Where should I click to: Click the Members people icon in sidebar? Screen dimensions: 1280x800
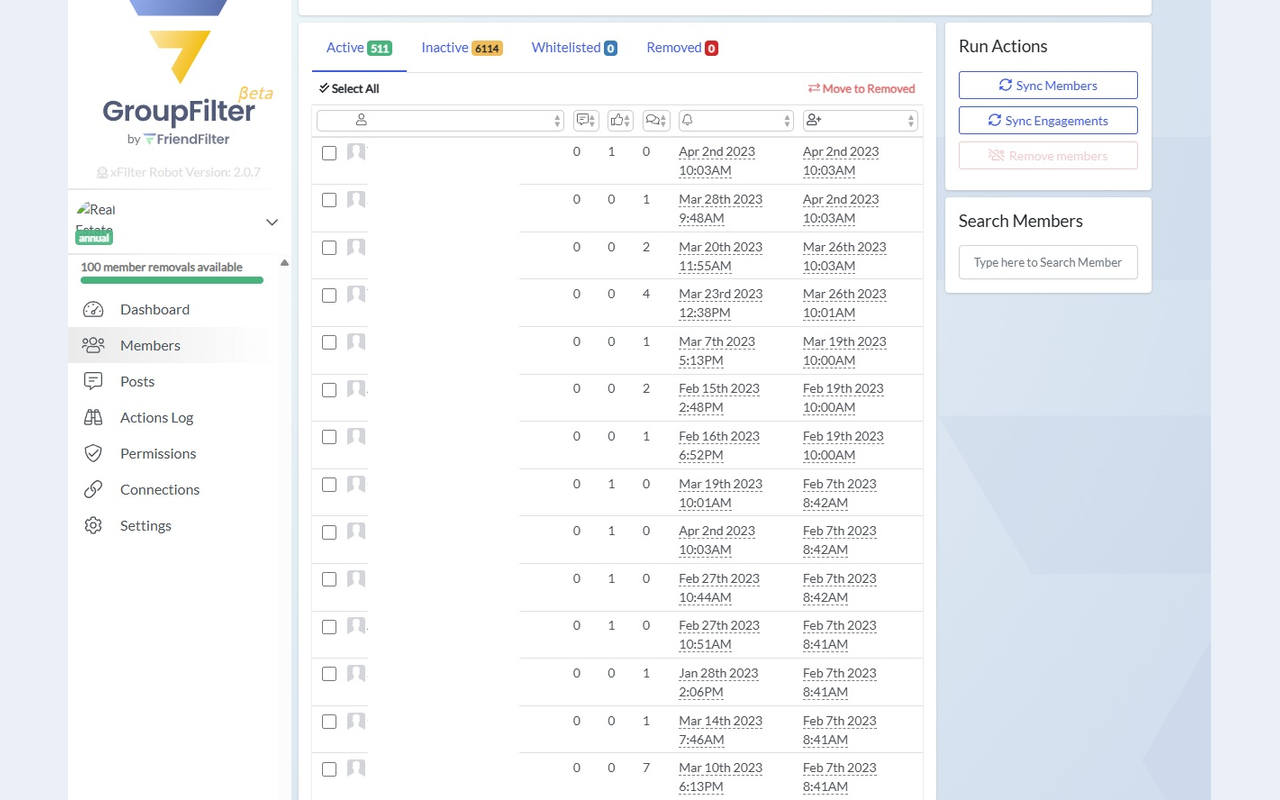tap(93, 345)
